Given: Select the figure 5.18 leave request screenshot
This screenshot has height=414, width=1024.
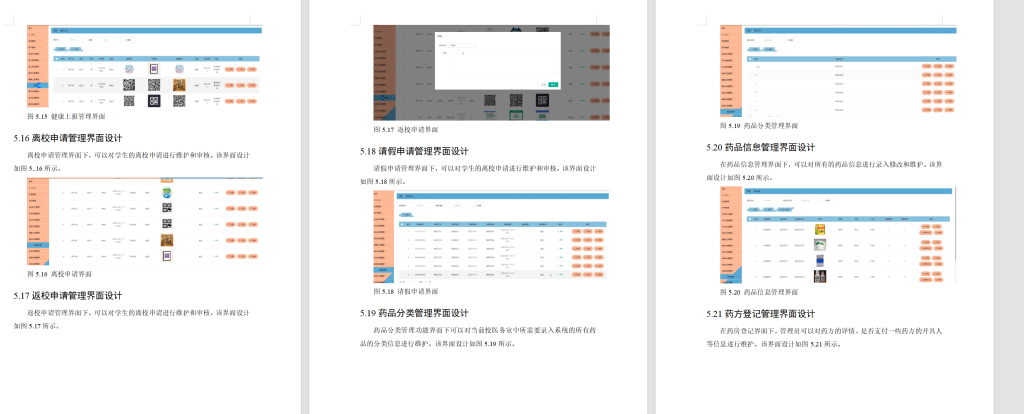Looking at the screenshot, I should point(491,238).
